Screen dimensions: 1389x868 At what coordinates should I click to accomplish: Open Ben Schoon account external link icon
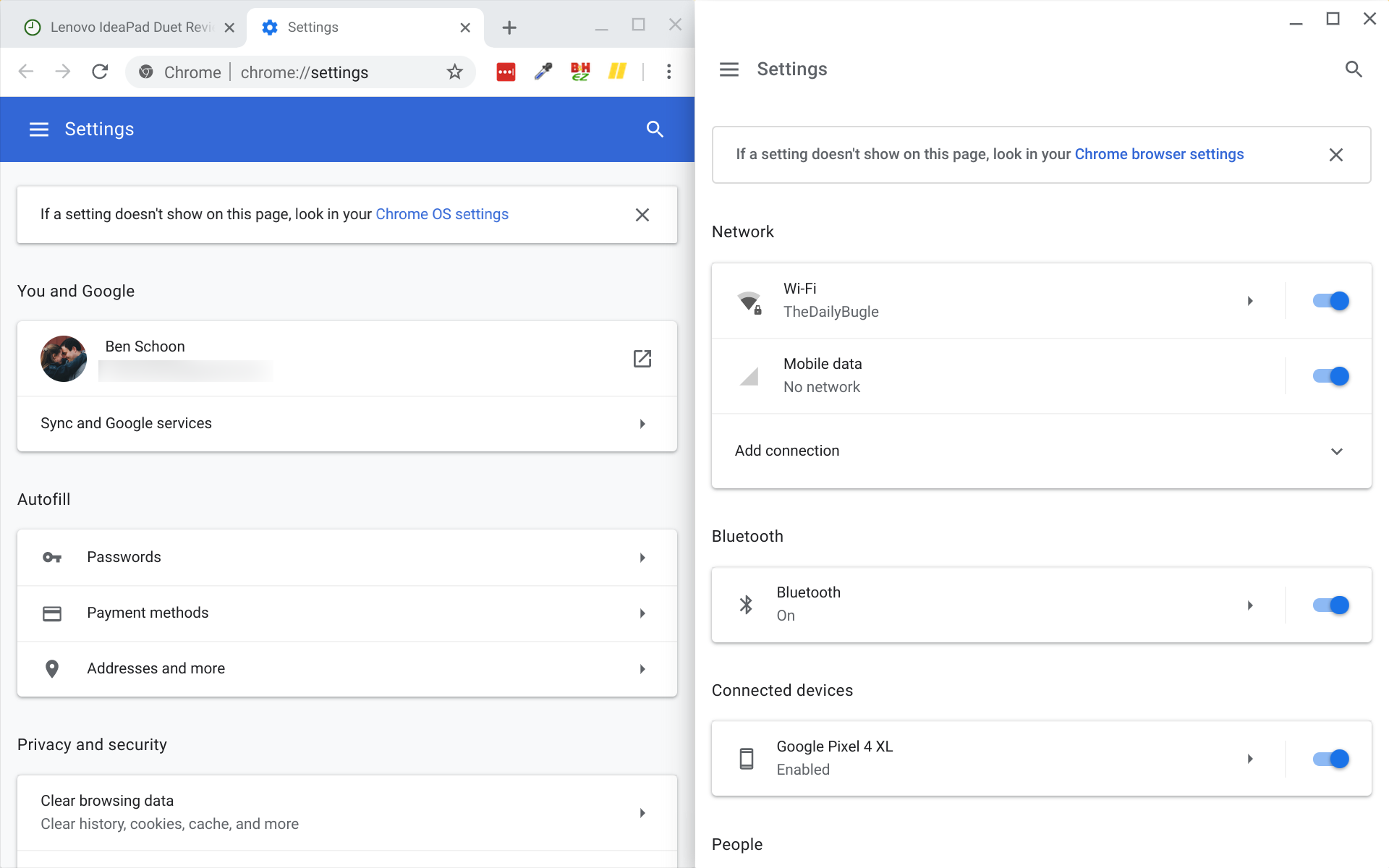tap(642, 359)
